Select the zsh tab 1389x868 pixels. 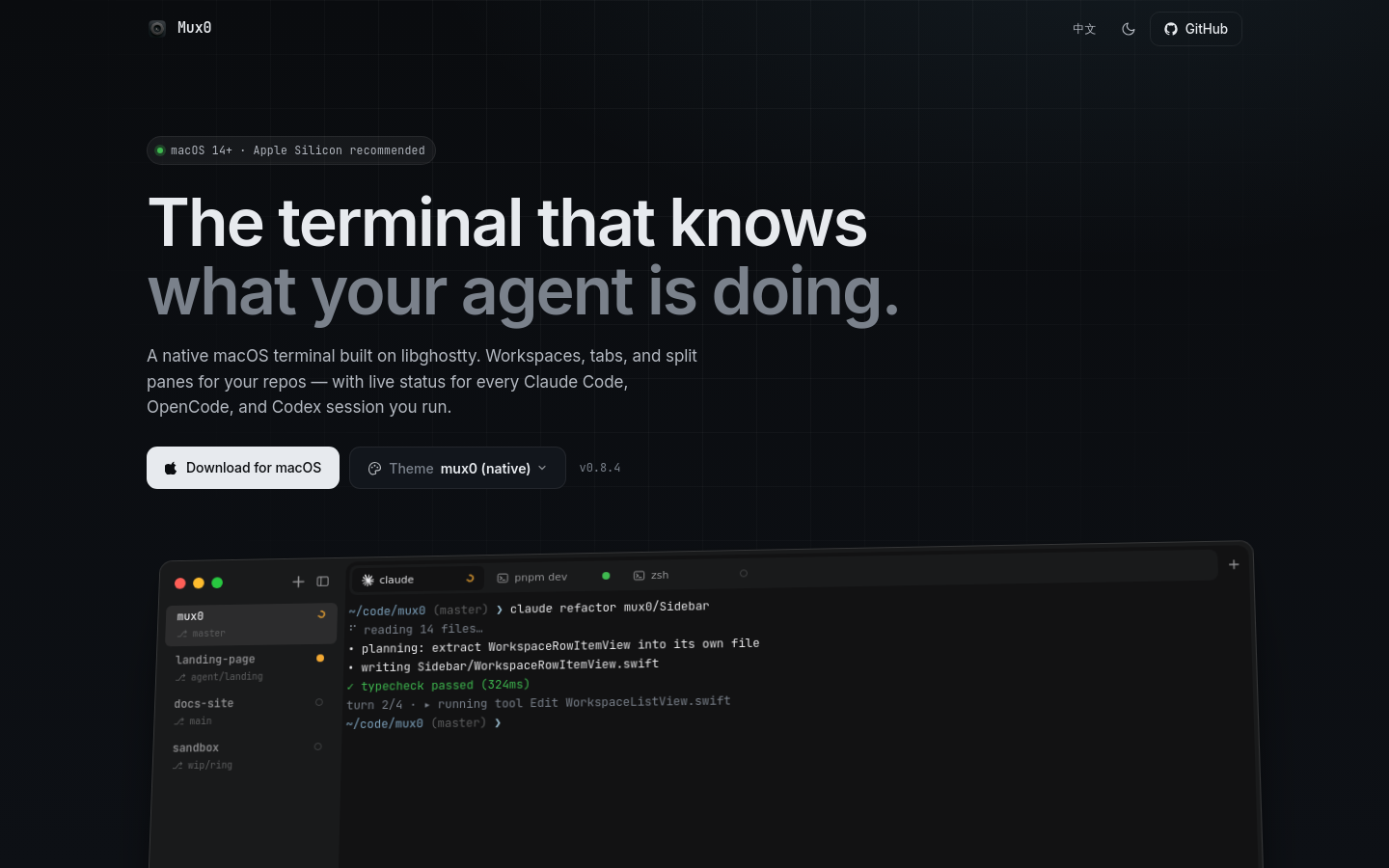point(690,575)
